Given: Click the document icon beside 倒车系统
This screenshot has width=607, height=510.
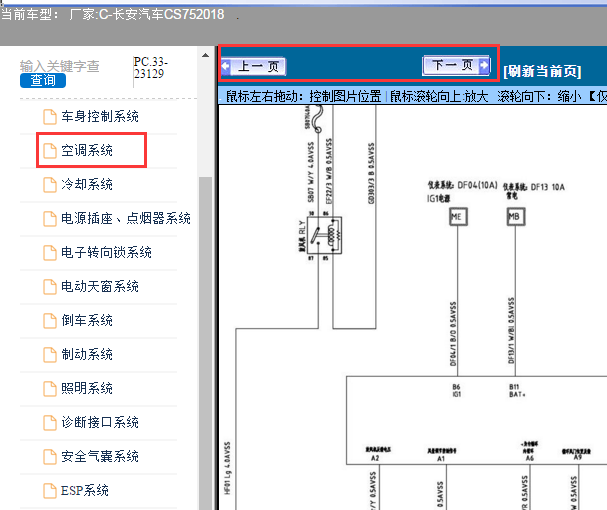Looking at the screenshot, I should [50, 321].
